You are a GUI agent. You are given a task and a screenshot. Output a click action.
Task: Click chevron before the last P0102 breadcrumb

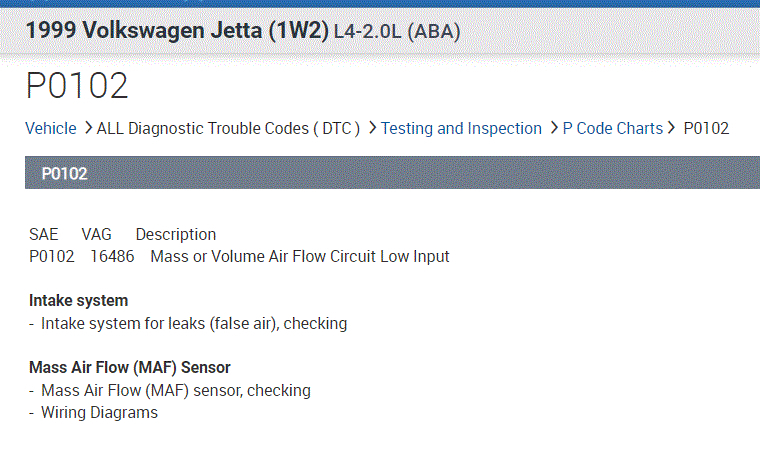[x=674, y=128]
